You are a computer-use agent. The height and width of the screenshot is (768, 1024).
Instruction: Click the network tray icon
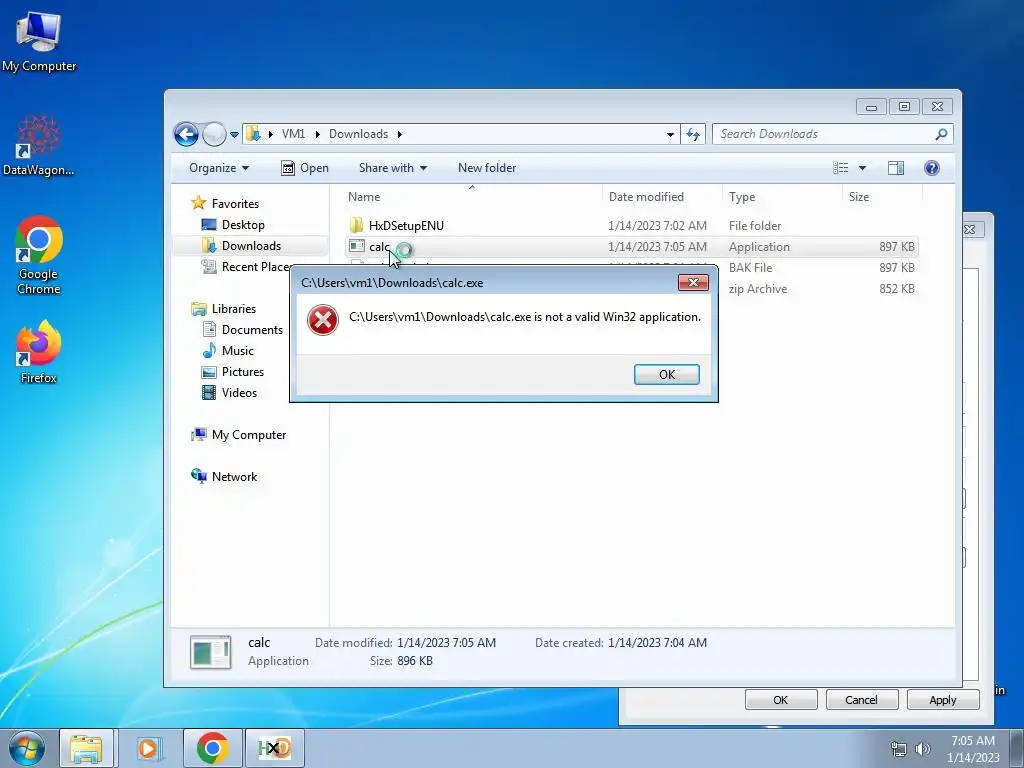[x=899, y=749]
